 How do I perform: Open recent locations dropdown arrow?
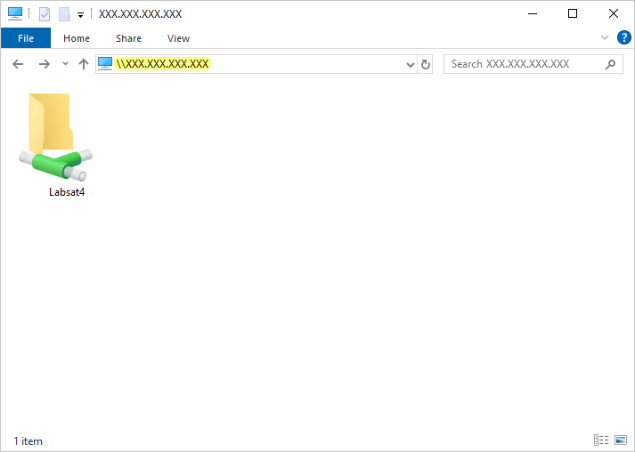(65, 64)
